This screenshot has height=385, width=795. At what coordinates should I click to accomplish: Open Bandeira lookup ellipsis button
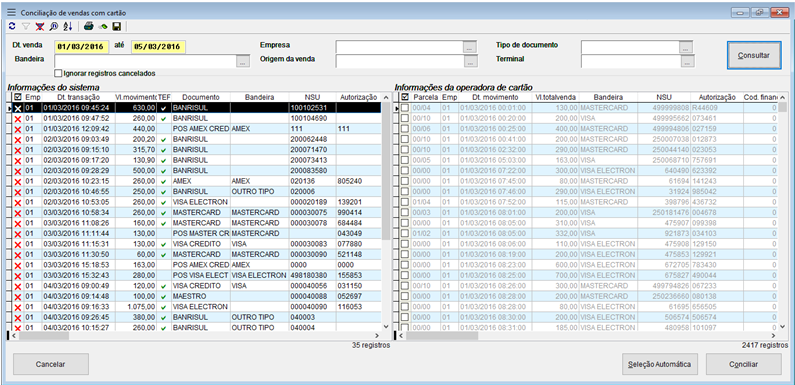coord(242,61)
